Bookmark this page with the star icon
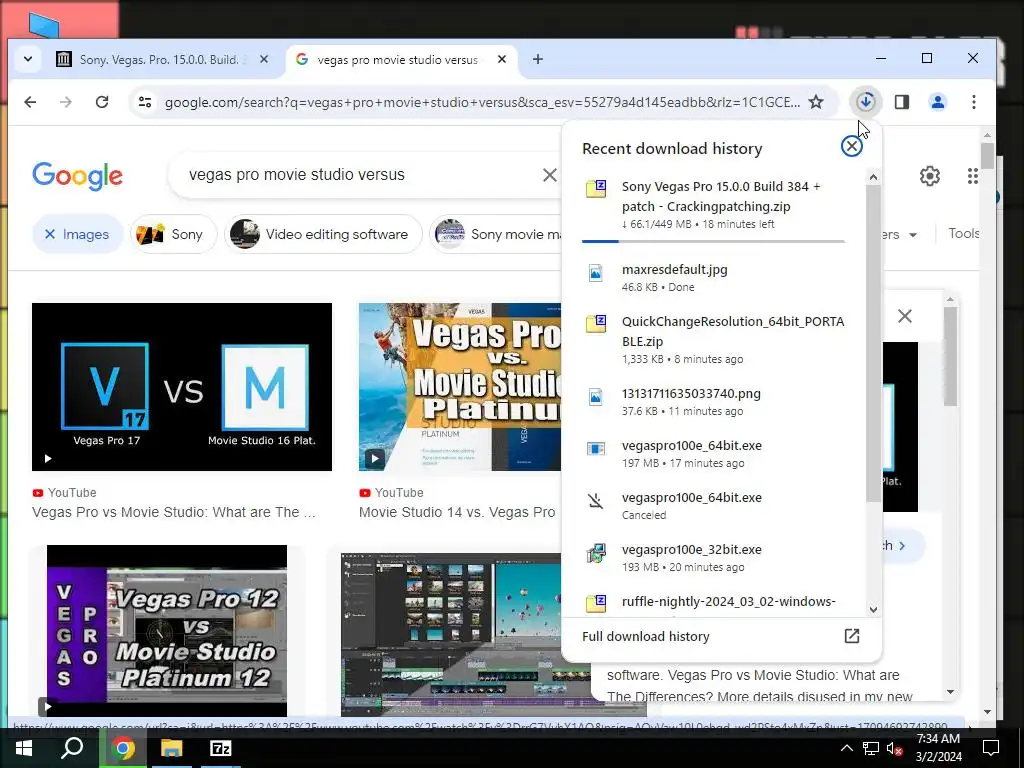The height and width of the screenshot is (768, 1024). click(x=816, y=102)
